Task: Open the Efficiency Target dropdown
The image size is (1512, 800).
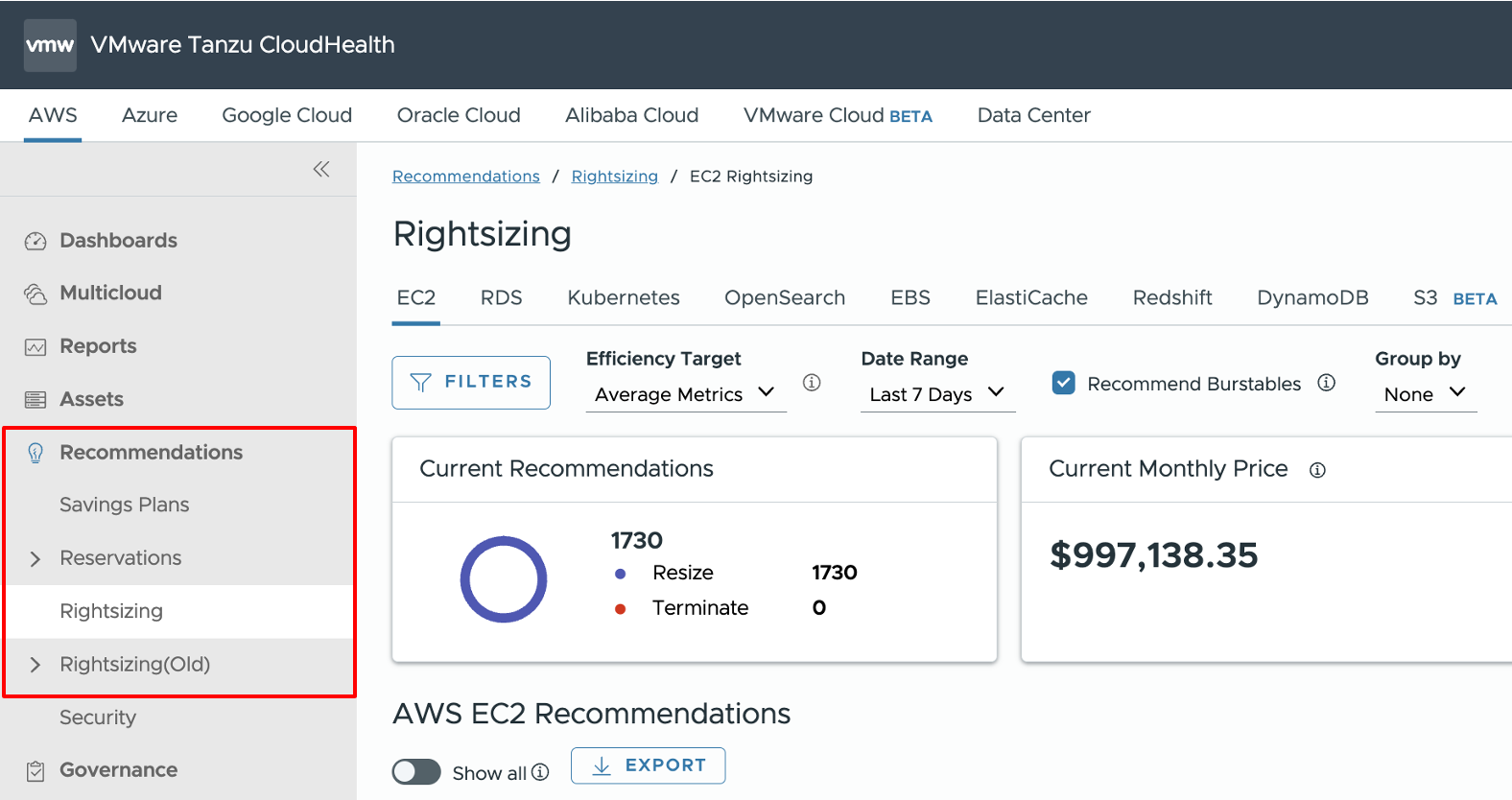Action: pyautogui.click(x=685, y=394)
